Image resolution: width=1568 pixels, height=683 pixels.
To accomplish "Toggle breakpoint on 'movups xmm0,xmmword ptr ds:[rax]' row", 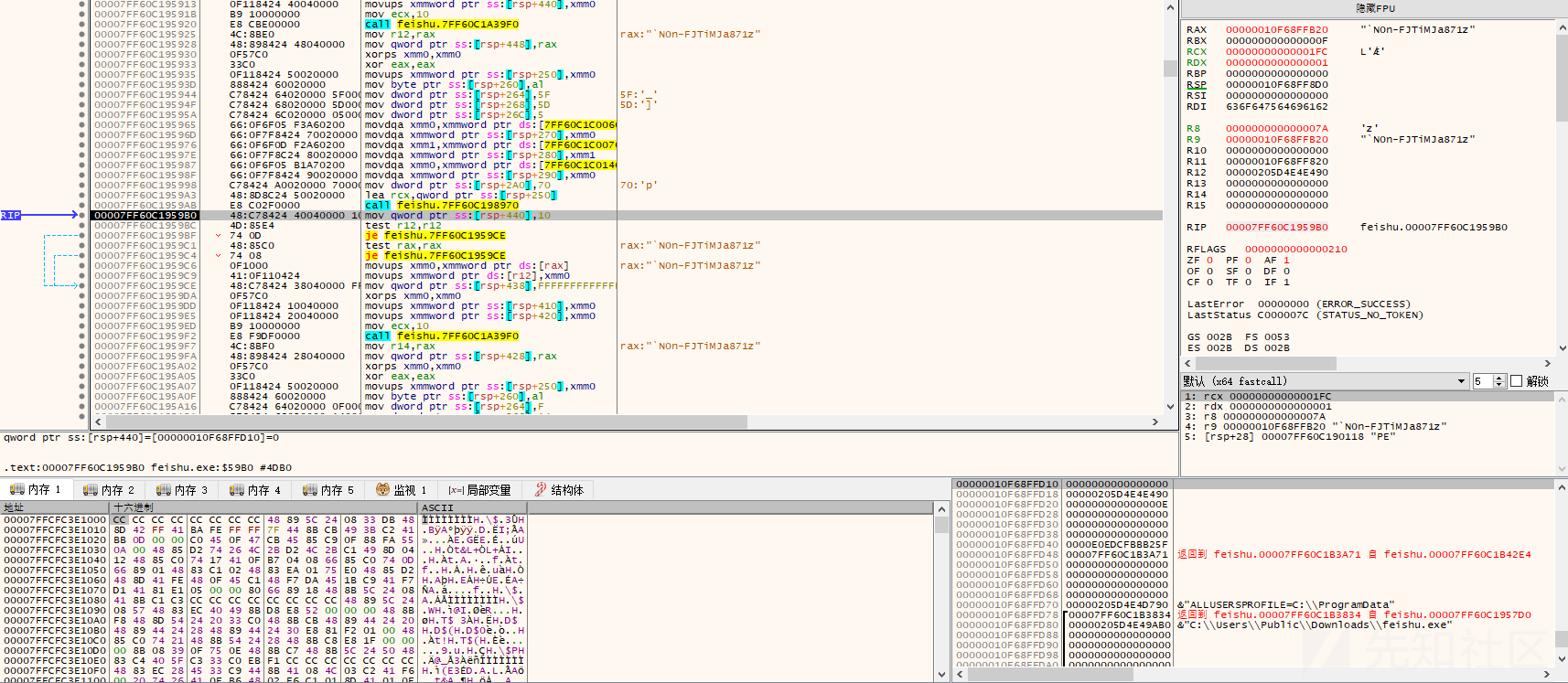I will coord(82,266).
